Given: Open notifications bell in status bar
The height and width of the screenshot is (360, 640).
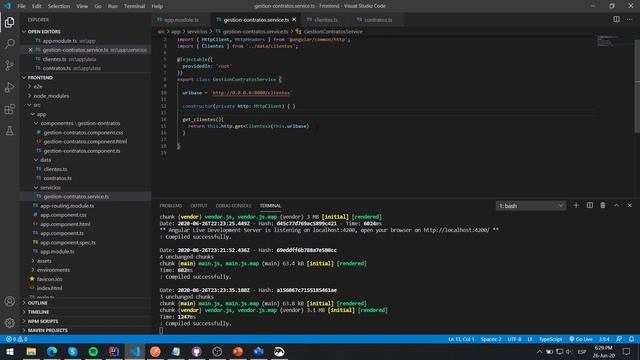Looking at the screenshot, I should [631, 339].
